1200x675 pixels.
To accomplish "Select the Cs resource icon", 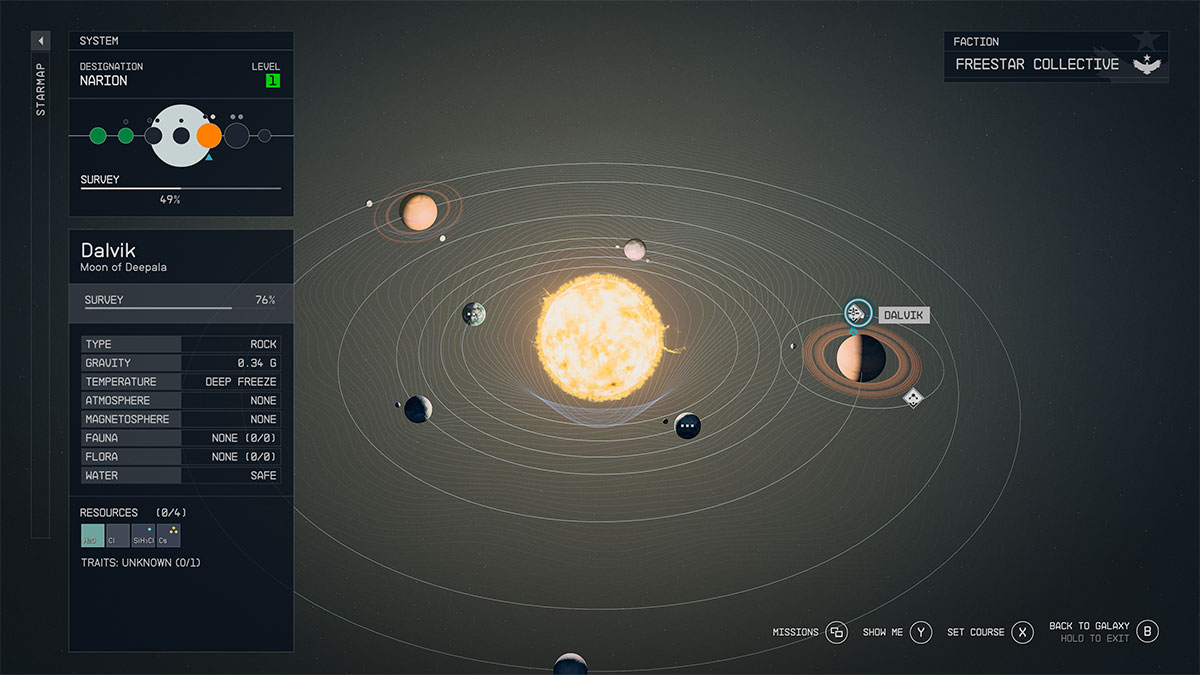I will click(168, 535).
